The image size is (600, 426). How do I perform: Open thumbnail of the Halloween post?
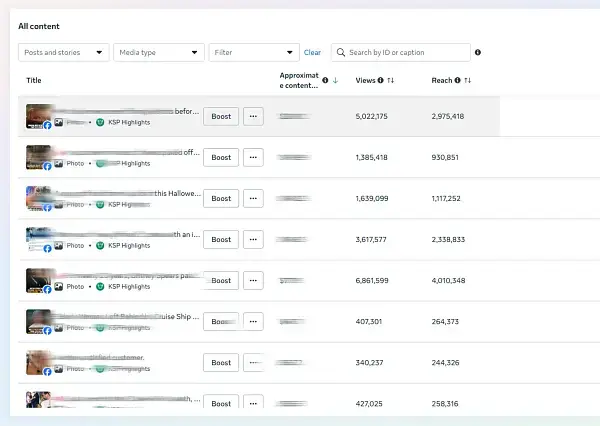(39, 198)
